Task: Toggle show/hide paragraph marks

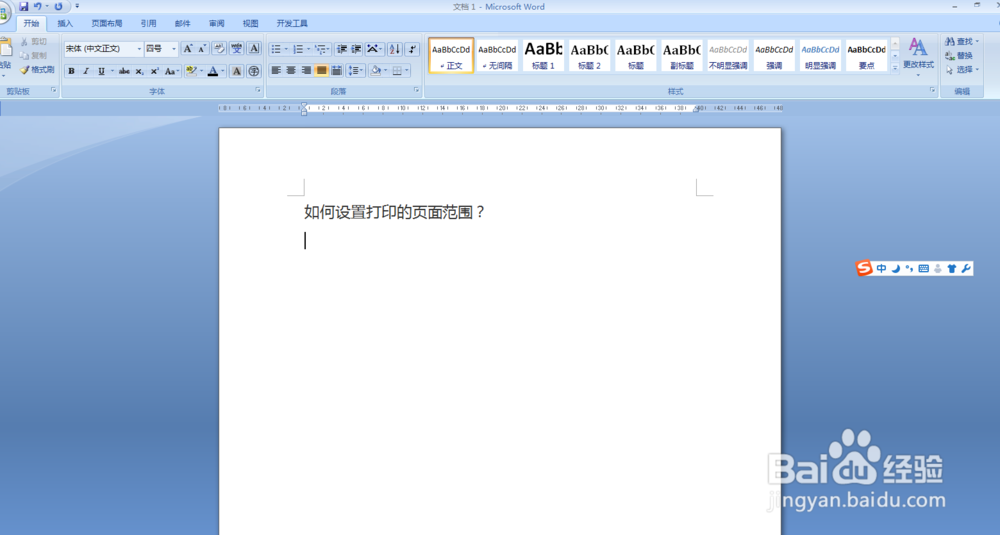Action: [x=412, y=48]
